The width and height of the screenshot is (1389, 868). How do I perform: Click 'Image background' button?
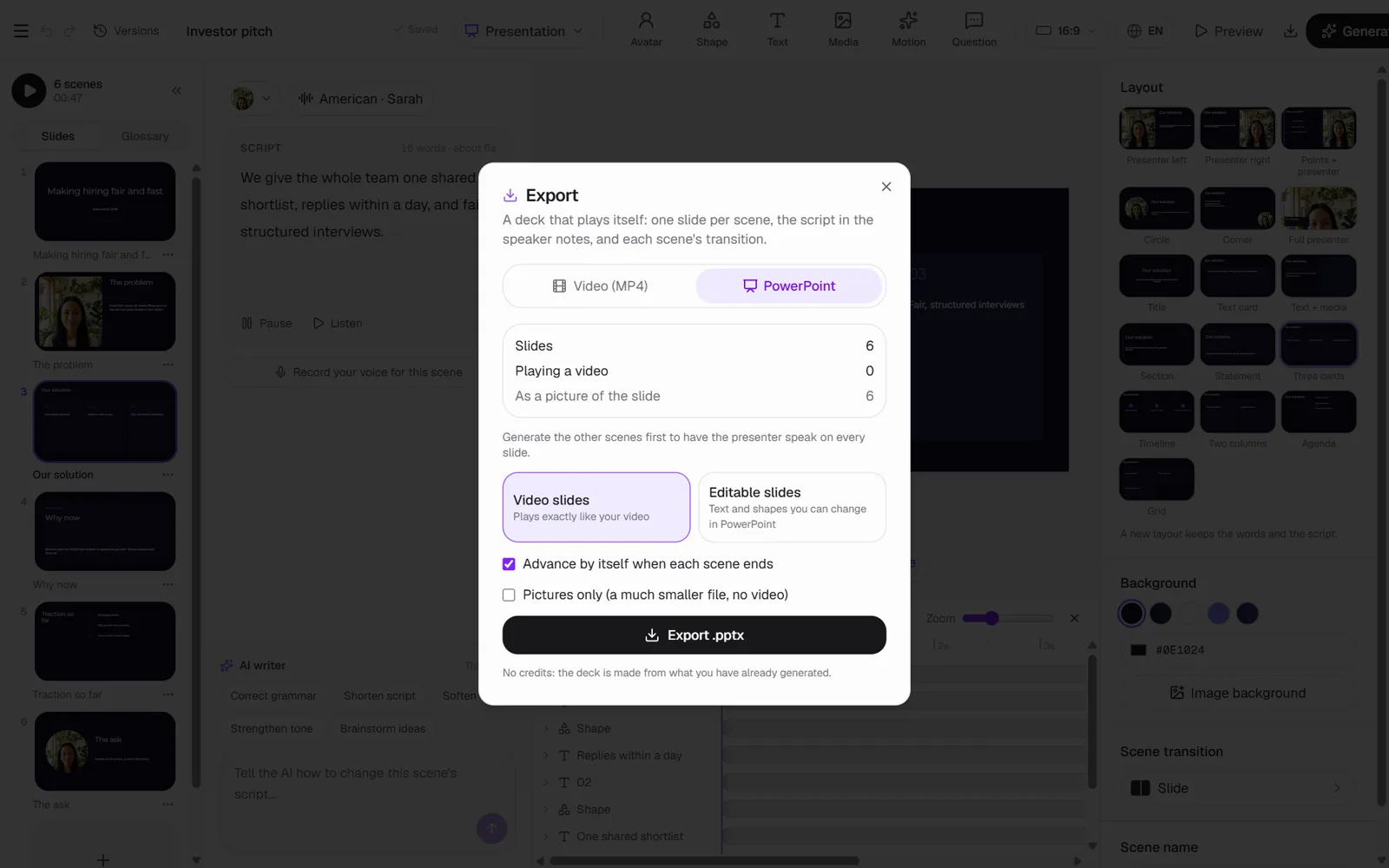(1239, 693)
